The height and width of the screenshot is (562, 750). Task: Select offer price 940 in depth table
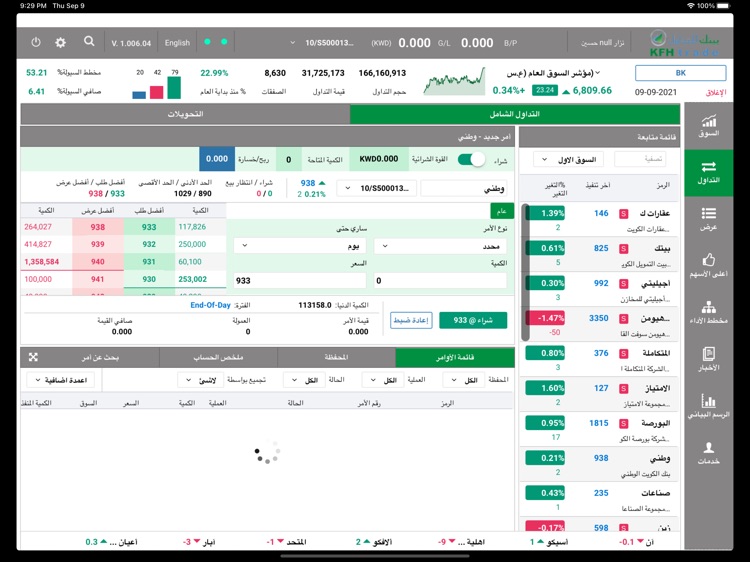[x=98, y=262]
